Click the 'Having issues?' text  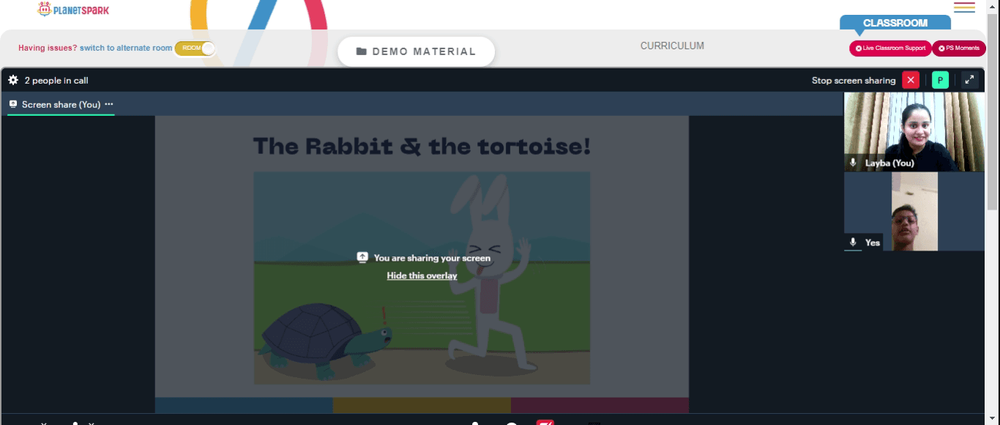(x=48, y=48)
